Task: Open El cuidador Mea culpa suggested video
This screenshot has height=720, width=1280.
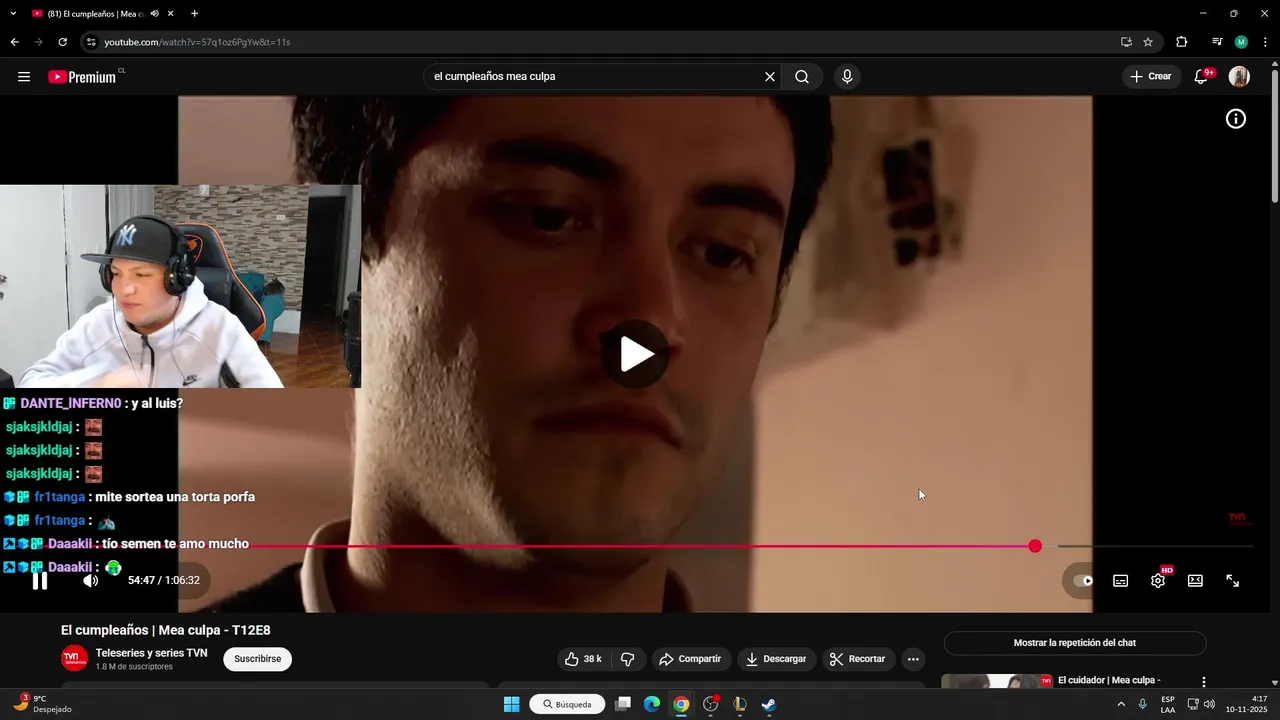Action: tap(1109, 680)
